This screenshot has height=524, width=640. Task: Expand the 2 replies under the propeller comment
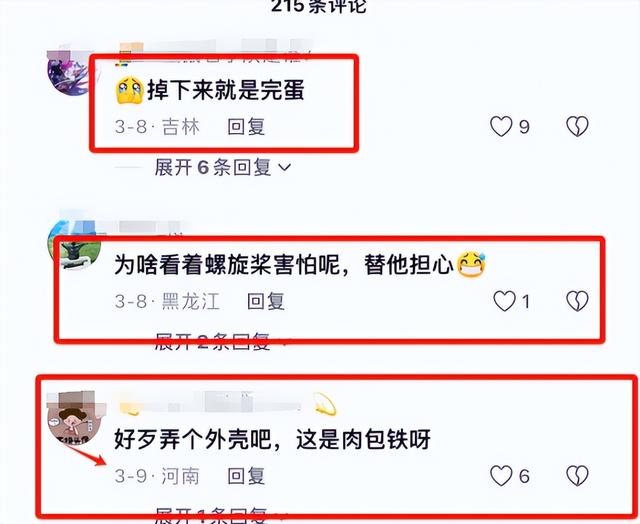[x=220, y=342]
